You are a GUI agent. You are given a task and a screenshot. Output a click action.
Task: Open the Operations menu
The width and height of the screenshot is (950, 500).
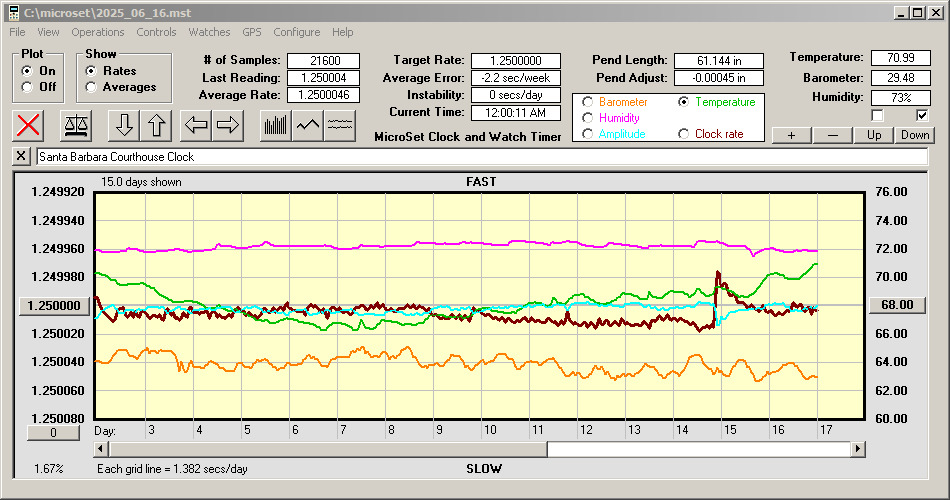[x=98, y=32]
